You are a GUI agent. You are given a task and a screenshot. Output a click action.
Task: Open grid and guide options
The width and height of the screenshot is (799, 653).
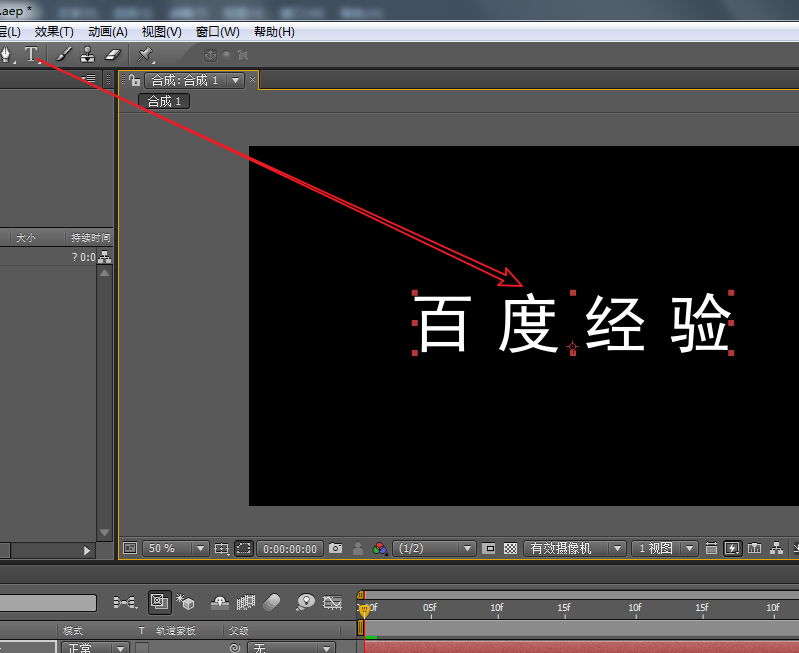222,548
